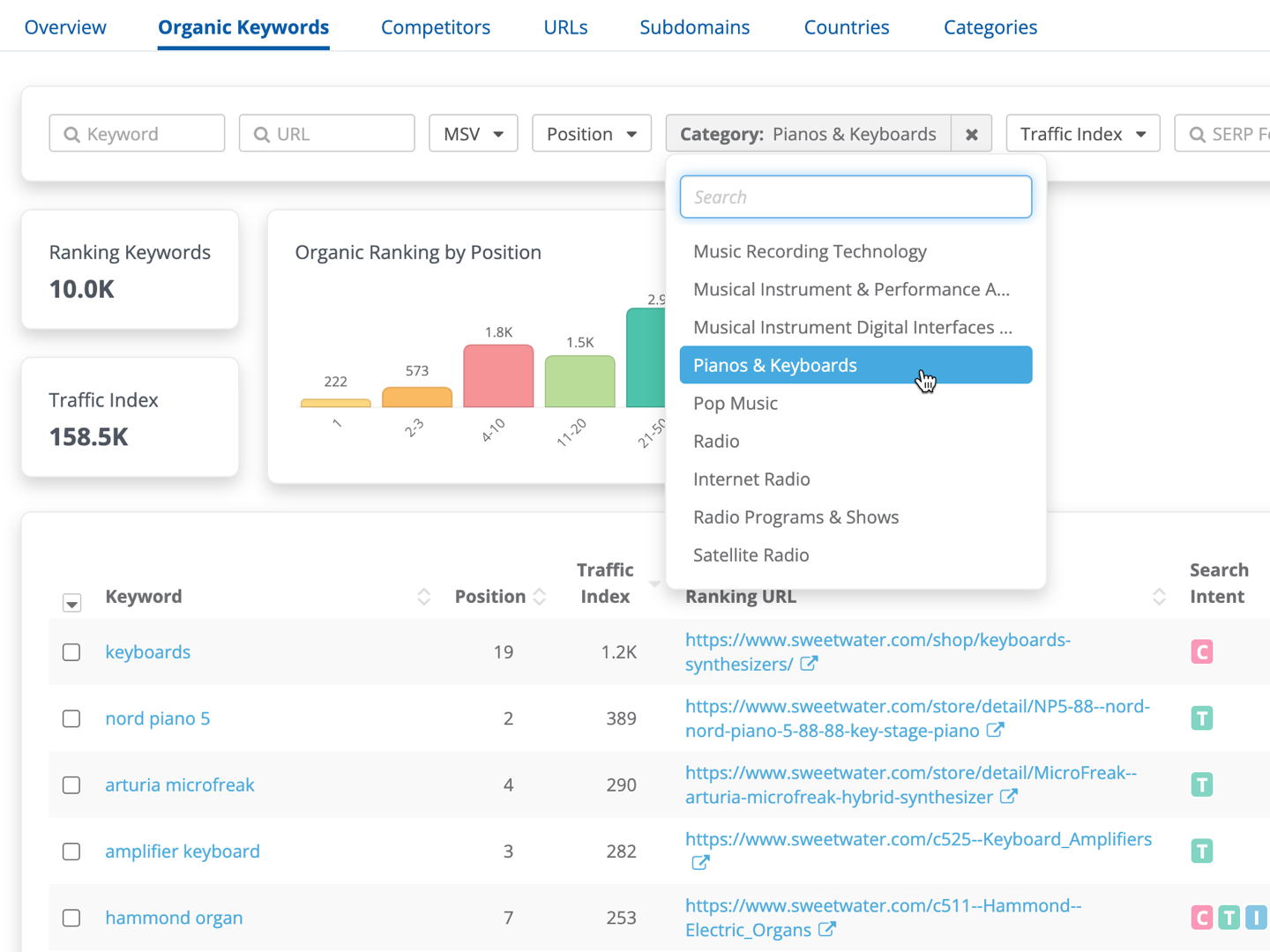Choose Satellite Radio category

(x=855, y=554)
